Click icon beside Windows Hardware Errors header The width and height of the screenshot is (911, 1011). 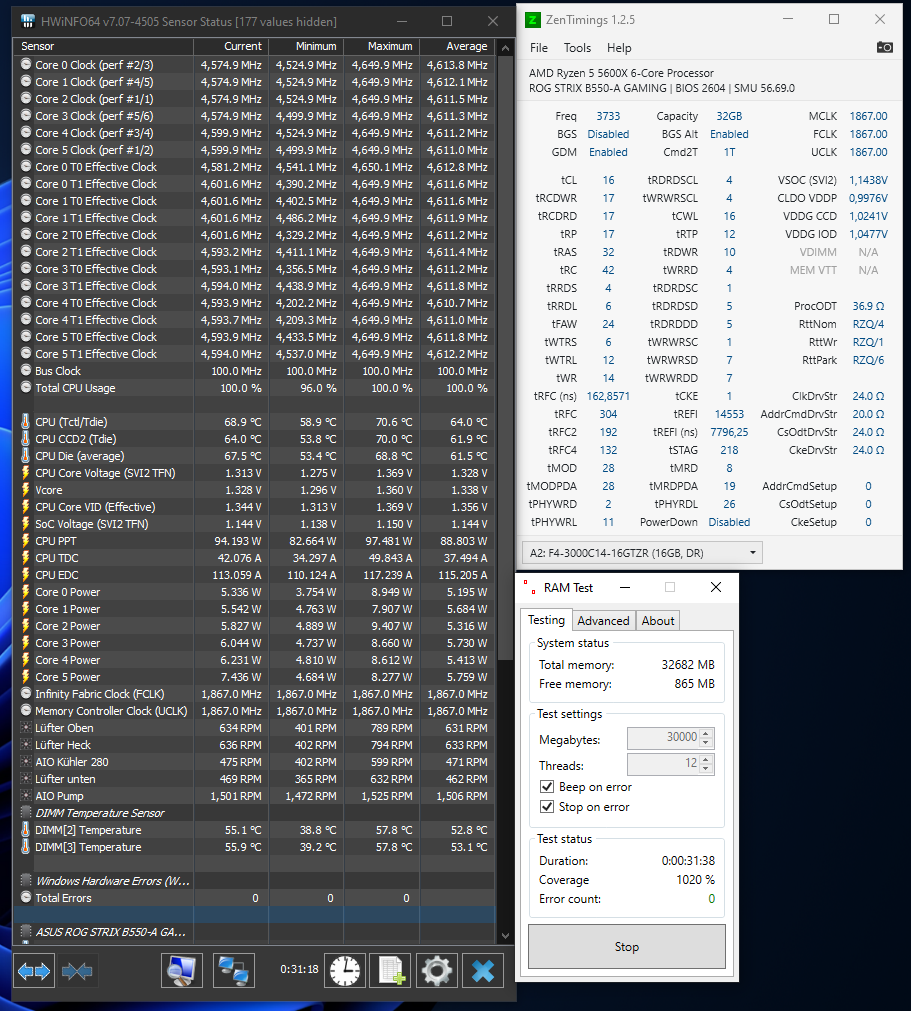point(26,880)
